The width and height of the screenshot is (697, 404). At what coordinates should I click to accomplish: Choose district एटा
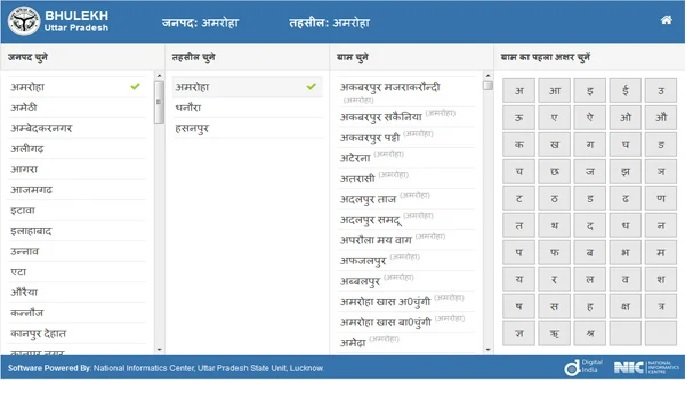[x=76, y=272]
